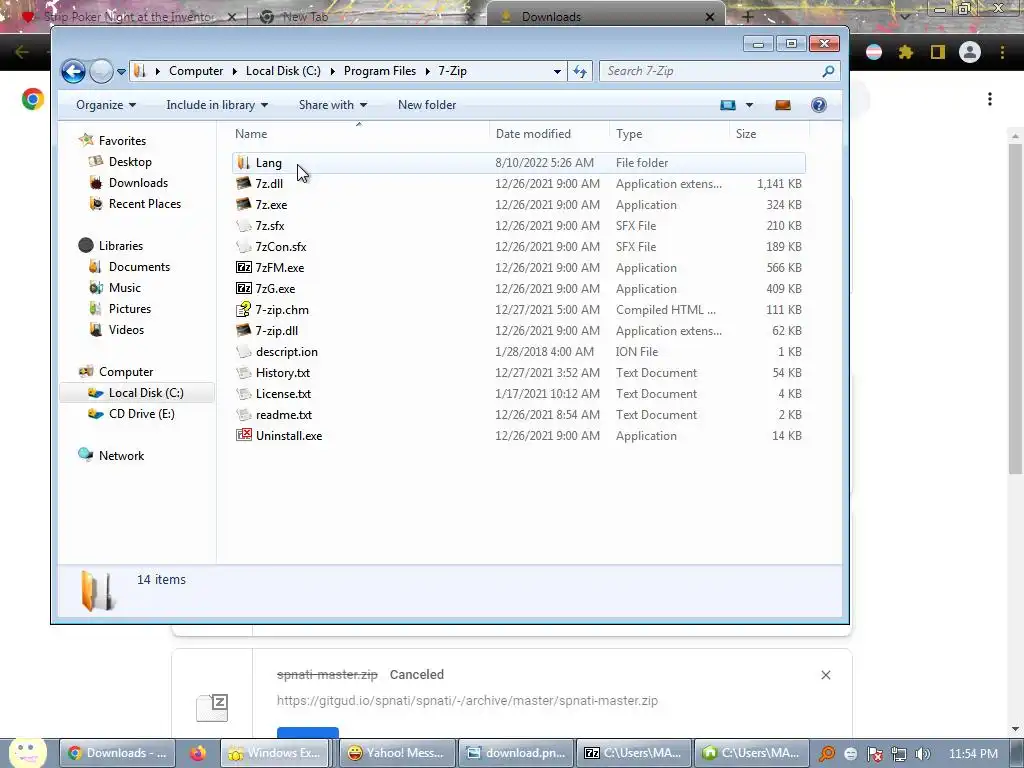
Task: Go to Desktop in Favorites
Action: (x=130, y=161)
